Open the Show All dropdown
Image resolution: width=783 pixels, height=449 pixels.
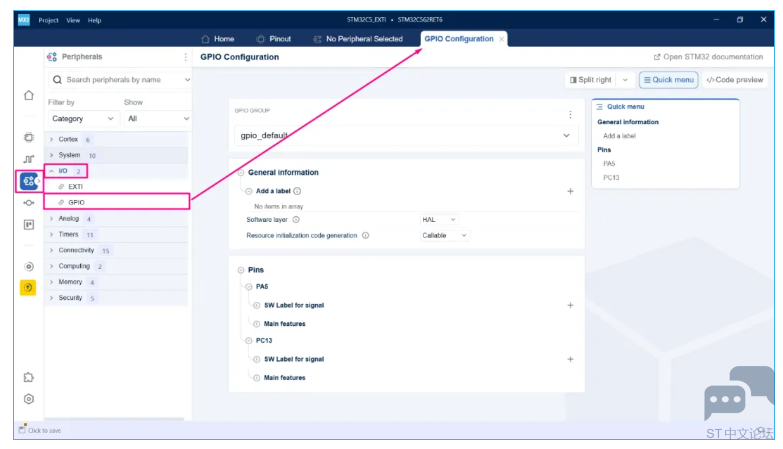(x=157, y=119)
